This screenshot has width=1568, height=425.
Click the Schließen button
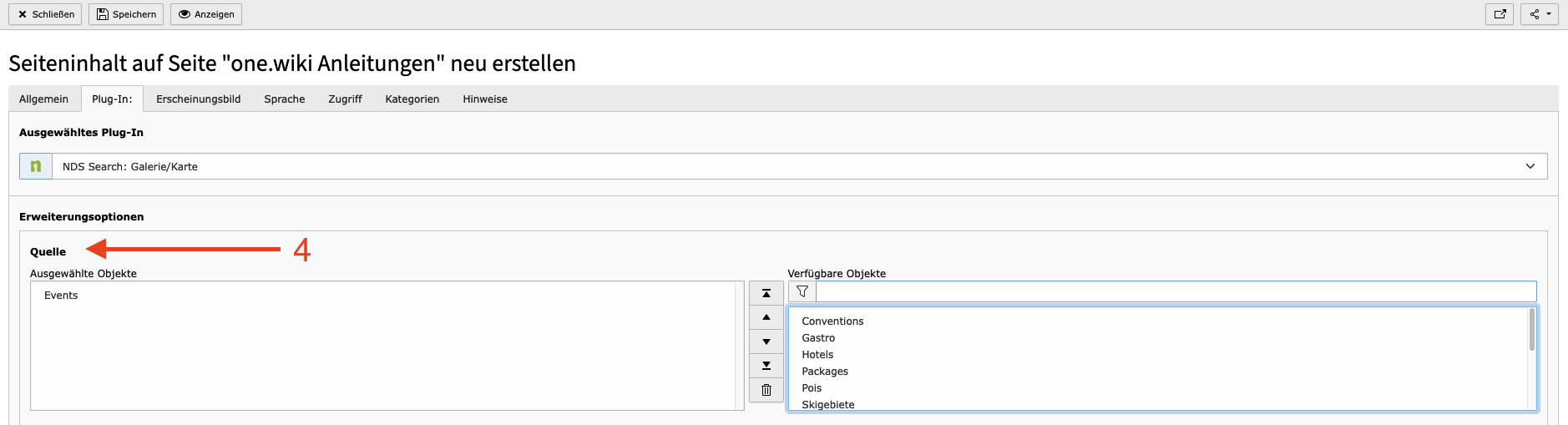[45, 14]
